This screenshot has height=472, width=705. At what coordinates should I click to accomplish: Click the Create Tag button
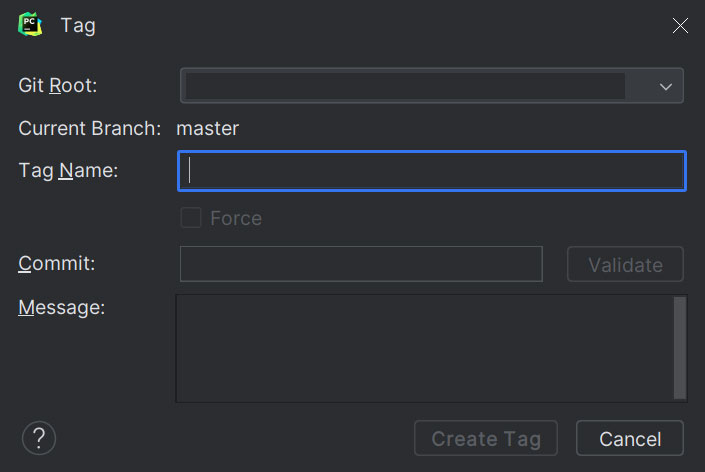coord(486,438)
